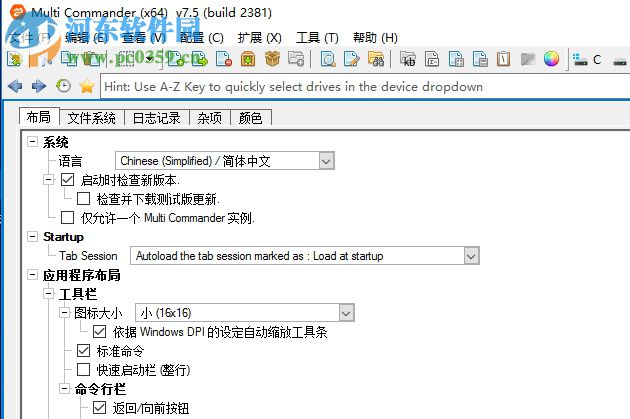Toggle 标准命令 checkbox
630x419 pixels.
click(83, 350)
